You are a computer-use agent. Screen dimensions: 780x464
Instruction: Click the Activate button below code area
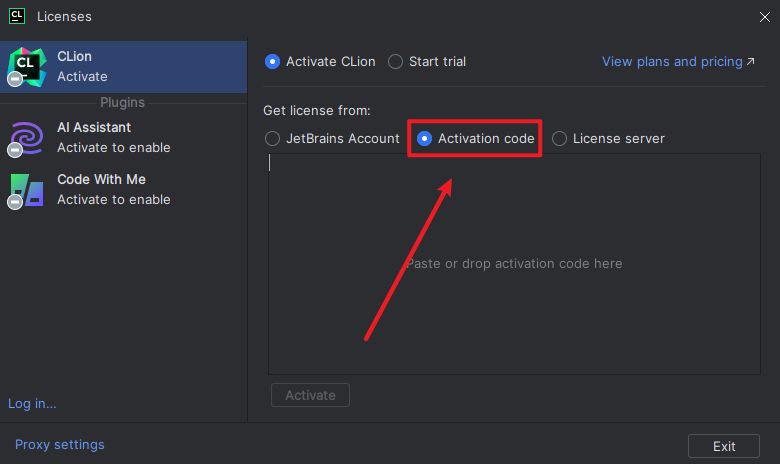pyautogui.click(x=310, y=395)
